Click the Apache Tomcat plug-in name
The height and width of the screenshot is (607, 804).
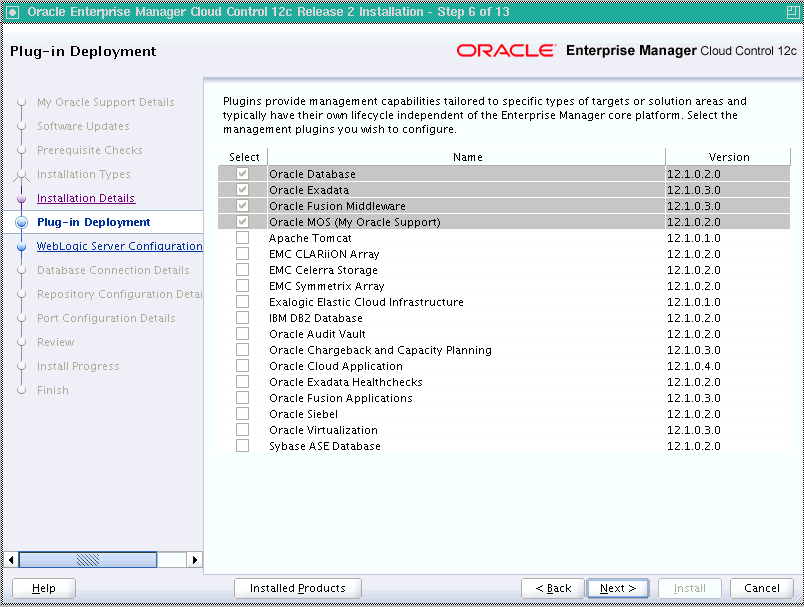point(310,238)
